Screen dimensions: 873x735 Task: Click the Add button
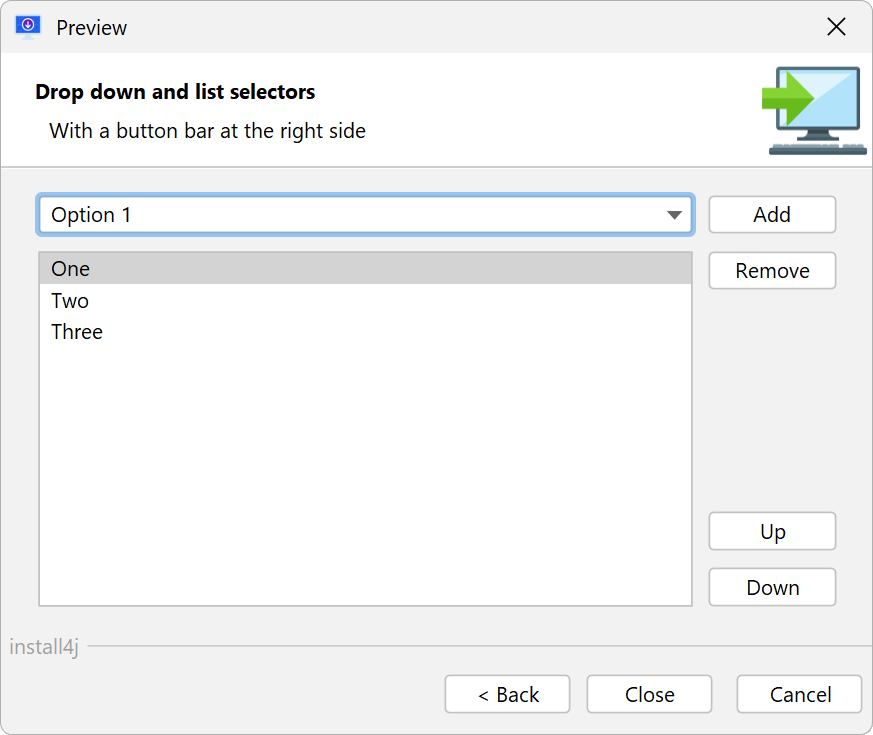coord(772,214)
